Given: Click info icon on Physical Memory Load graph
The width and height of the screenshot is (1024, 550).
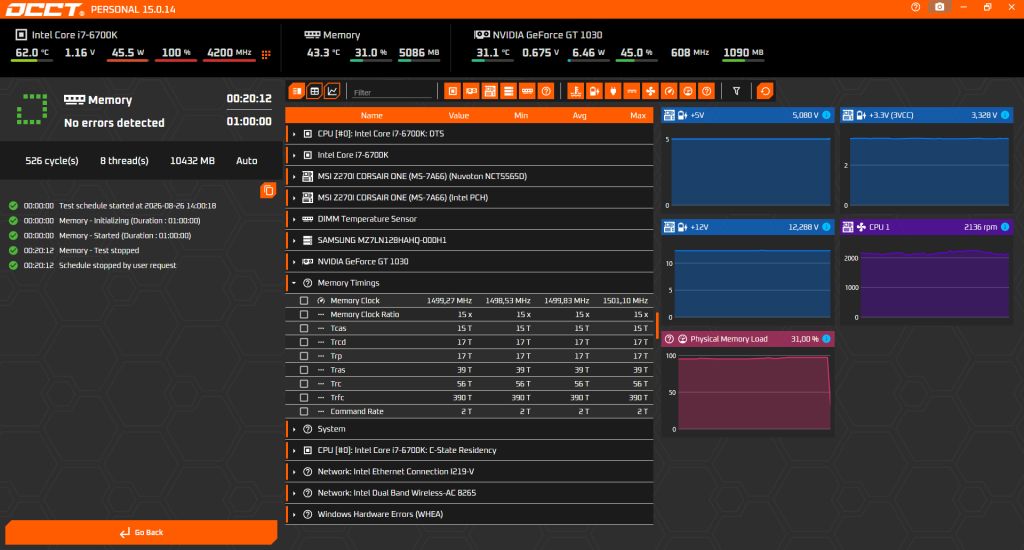Looking at the screenshot, I should (x=826, y=338).
